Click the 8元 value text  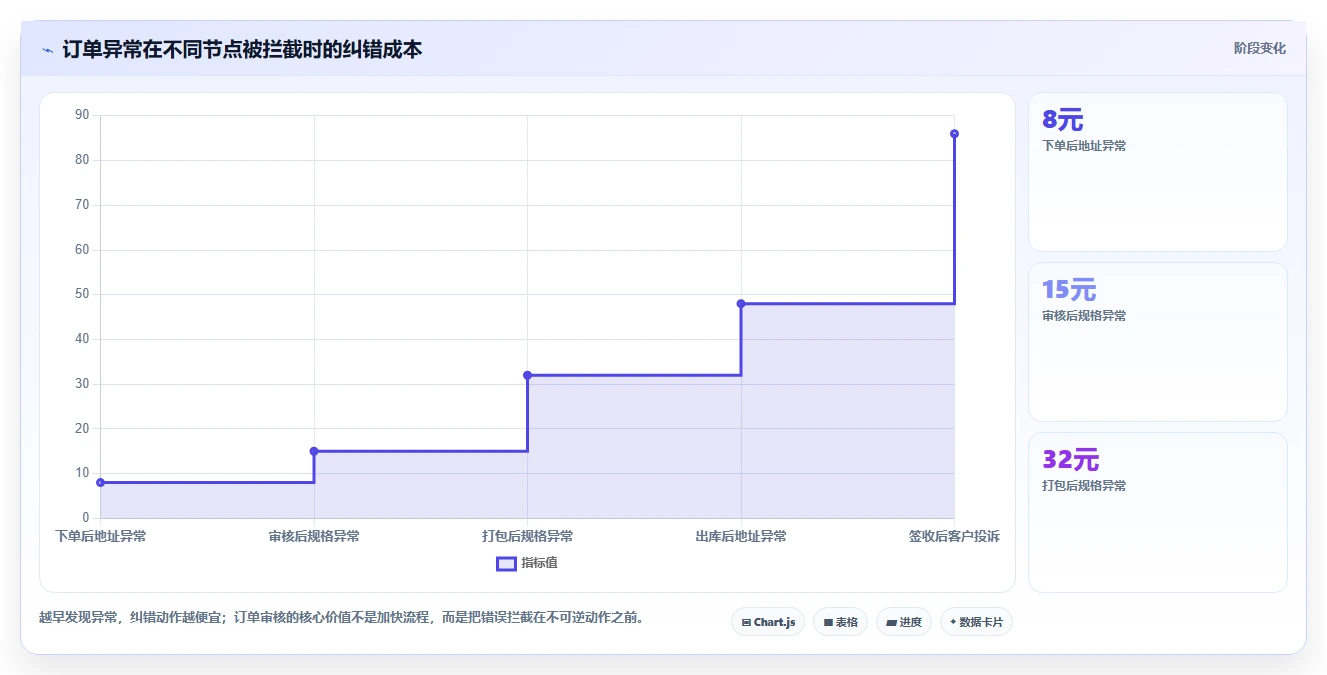[1063, 120]
